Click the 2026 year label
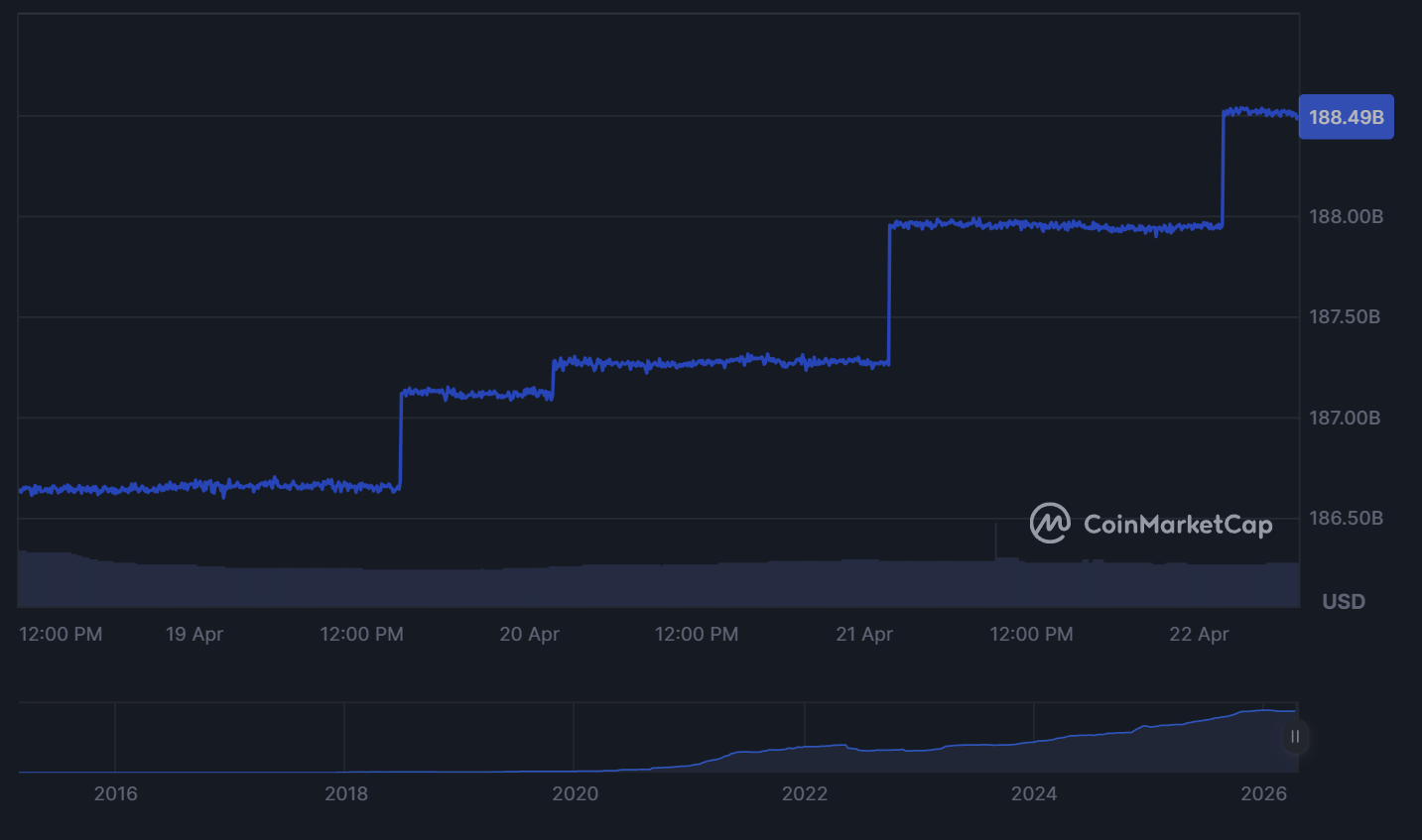The width and height of the screenshot is (1422, 840). 1265,793
